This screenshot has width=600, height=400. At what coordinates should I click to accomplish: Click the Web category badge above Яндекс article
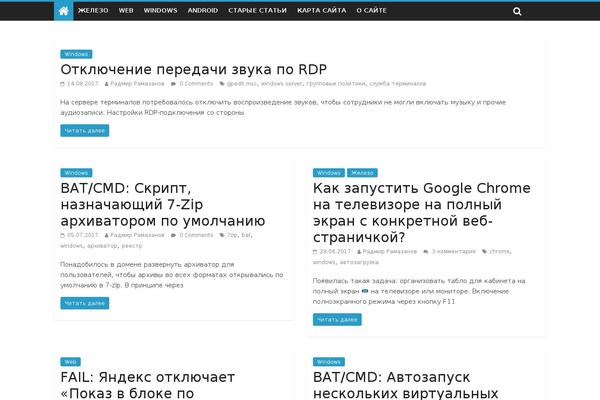point(70,362)
